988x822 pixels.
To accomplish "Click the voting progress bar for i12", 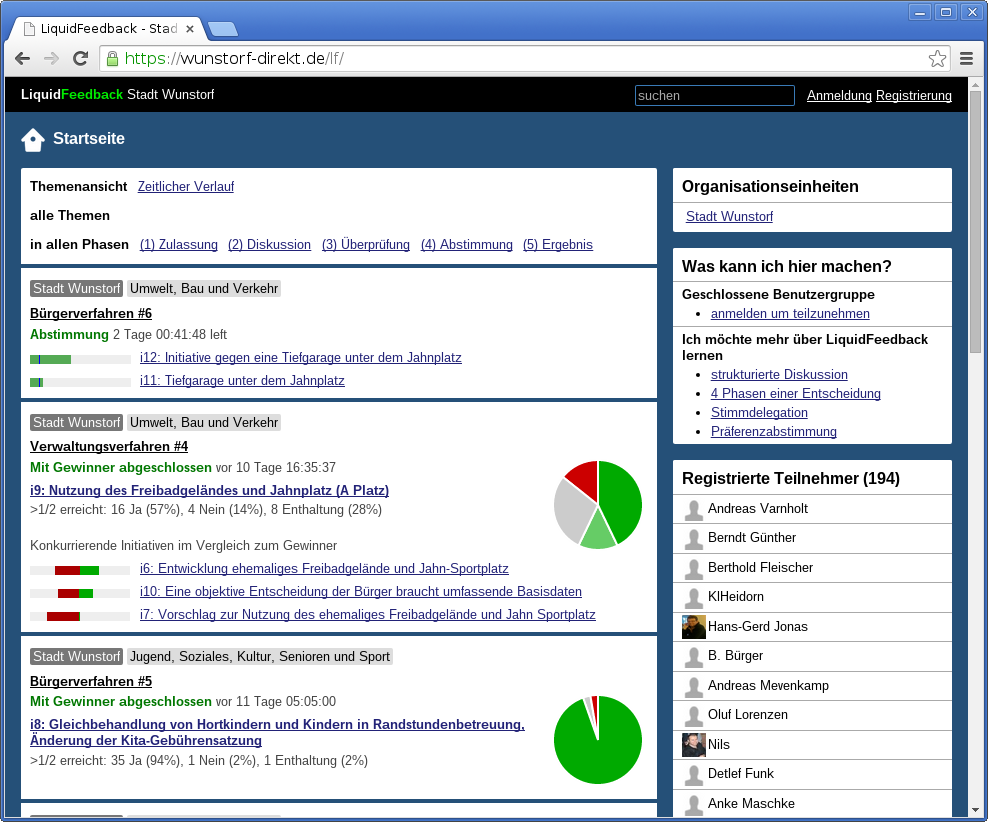I will click(x=80, y=358).
